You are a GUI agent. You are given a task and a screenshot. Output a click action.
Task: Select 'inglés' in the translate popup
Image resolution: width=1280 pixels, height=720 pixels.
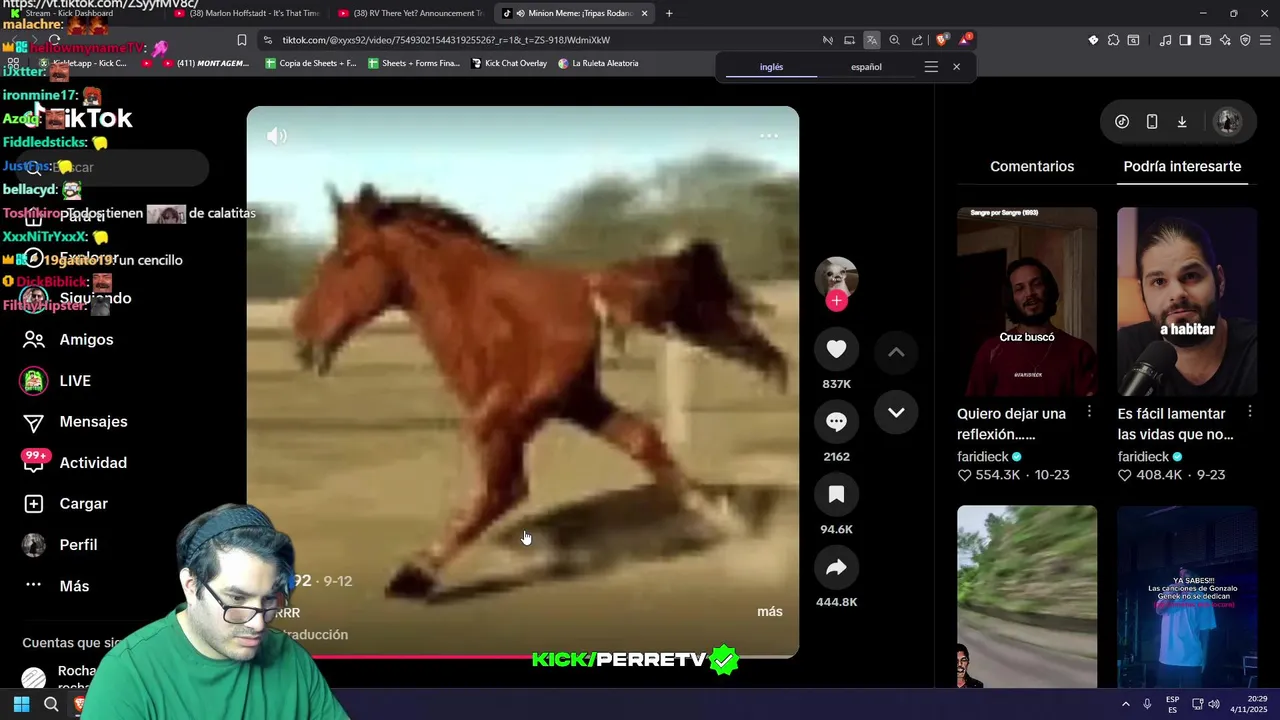coord(771,67)
